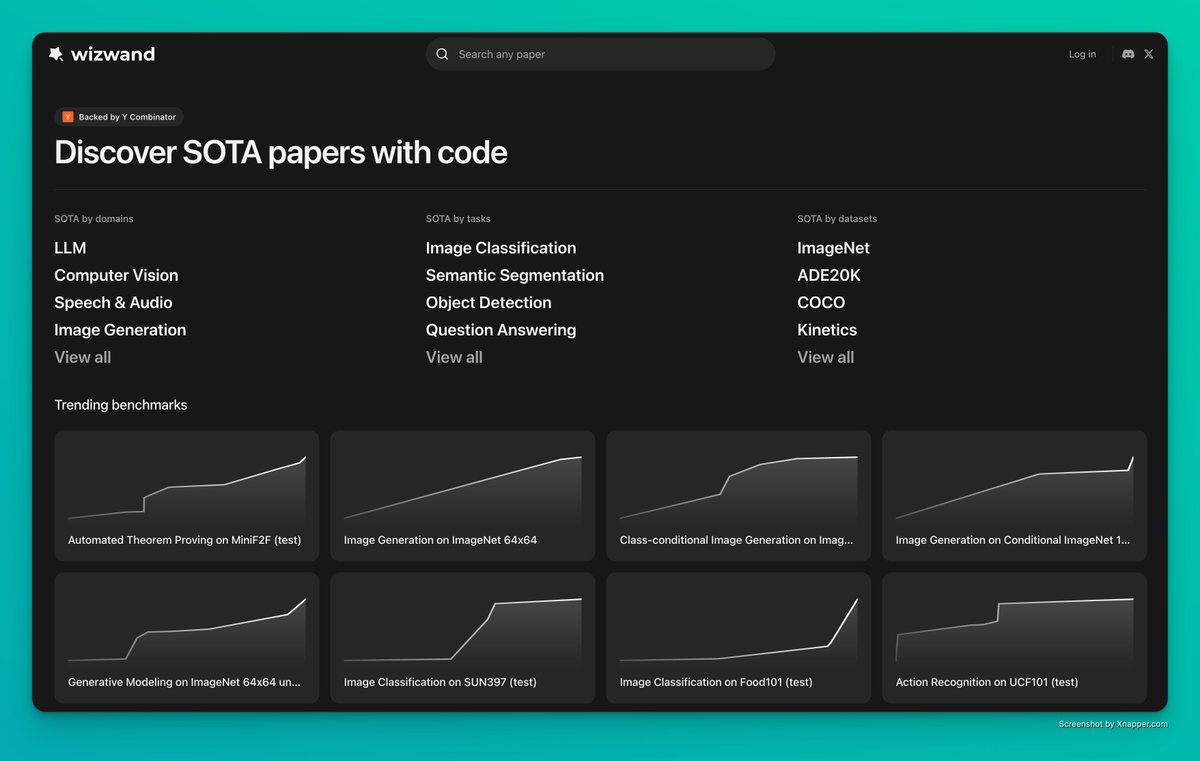Open the Backed by Y Combinator badge
Image resolution: width=1200 pixels, height=761 pixels.
pos(119,117)
